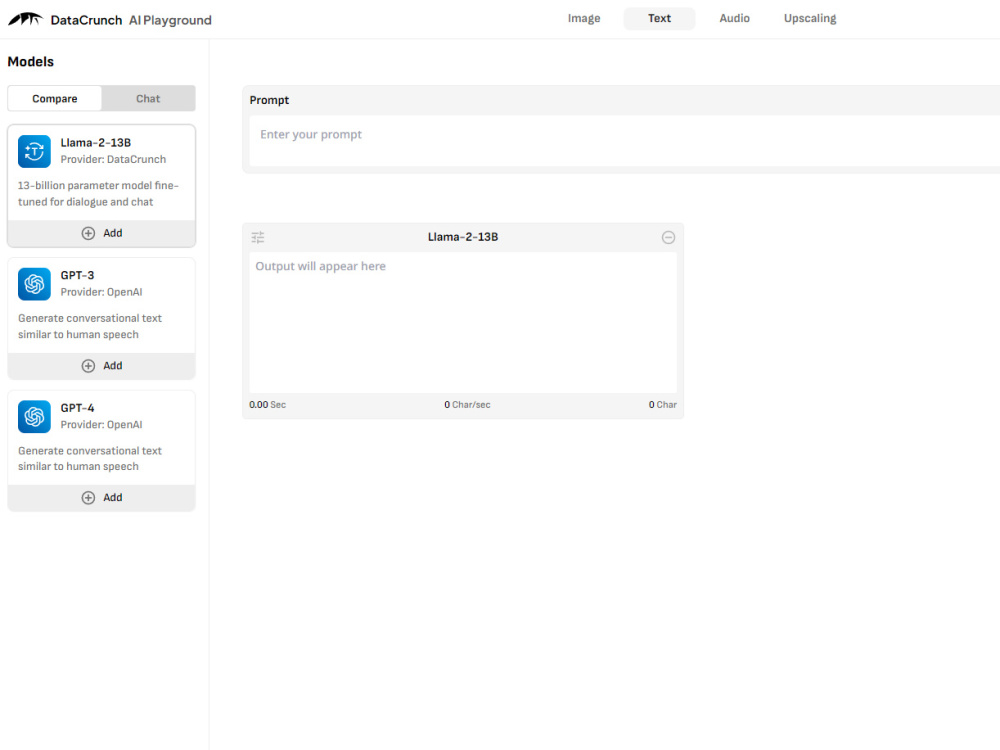Click the Llama-2-13B model icon
Screen dimensions: 1000x750
tap(34, 151)
